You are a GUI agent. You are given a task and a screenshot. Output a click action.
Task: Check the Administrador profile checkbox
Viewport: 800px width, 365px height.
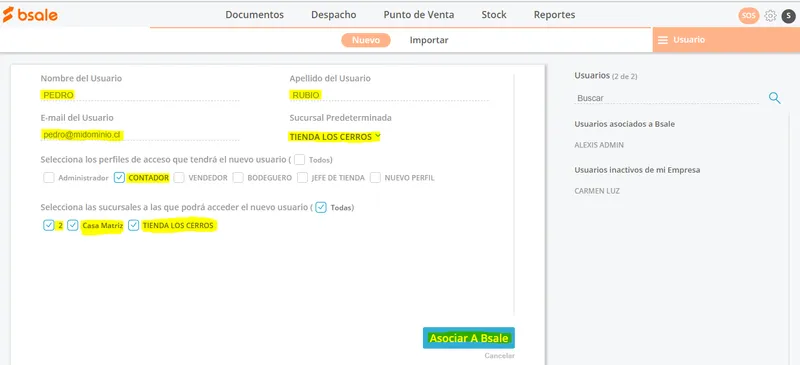point(49,178)
